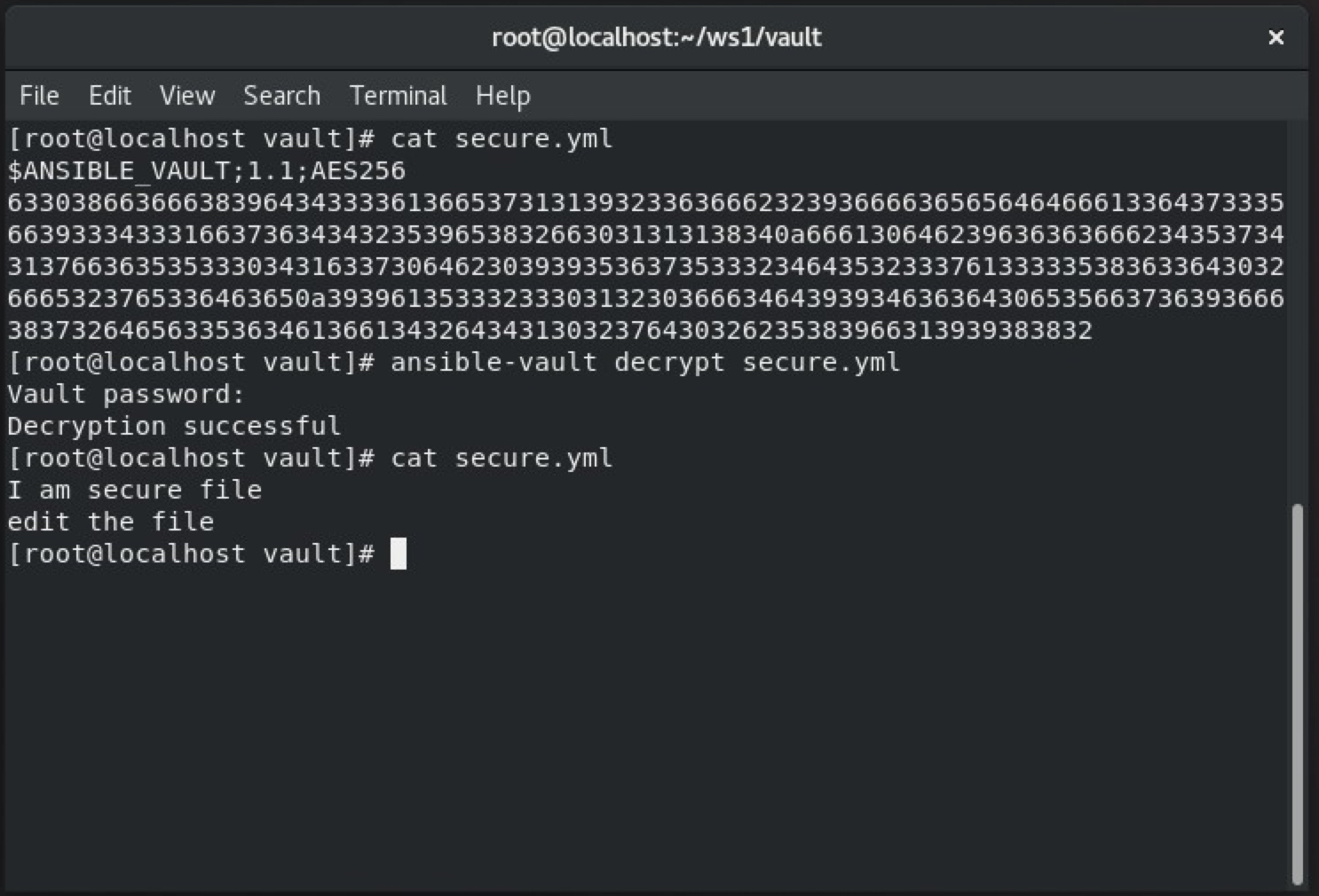Screen dimensions: 1319x896
Task: Click the $ANSIBLE_VAULT;1.1;AES256 header line
Action: [x=206, y=170]
